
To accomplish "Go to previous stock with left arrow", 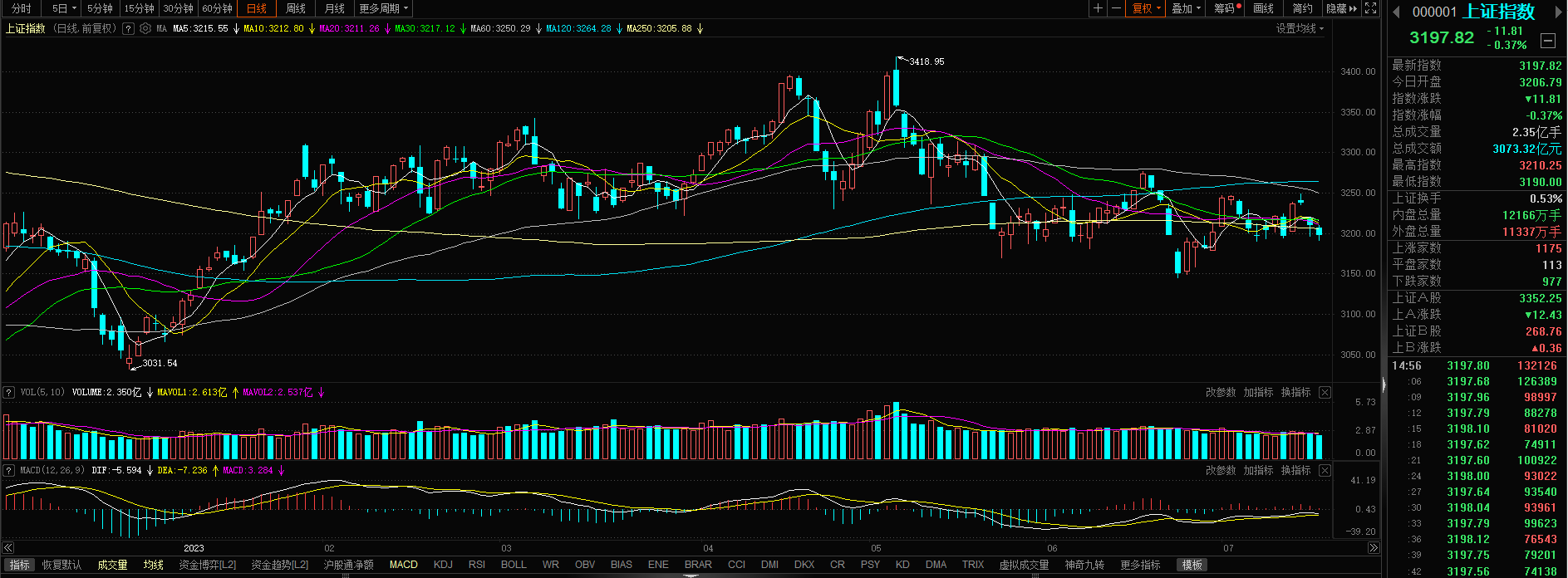I will (x=1396, y=12).
